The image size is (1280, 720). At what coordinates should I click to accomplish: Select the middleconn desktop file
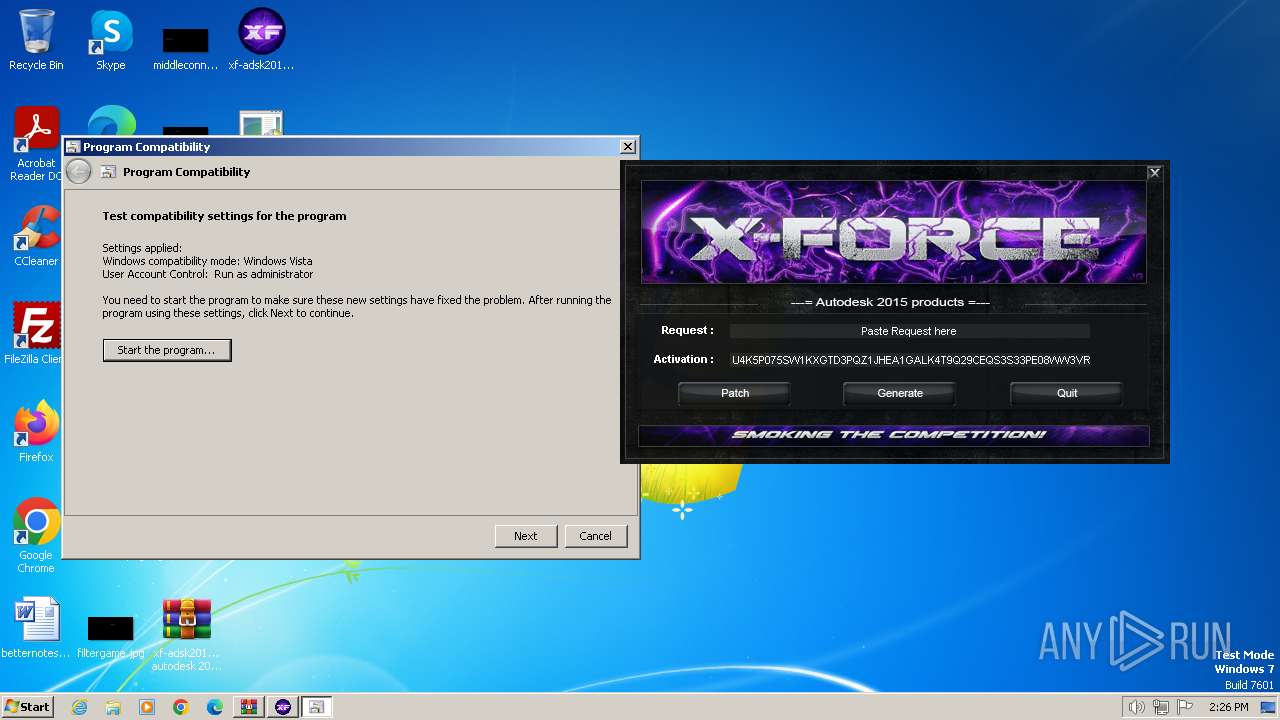pos(186,48)
